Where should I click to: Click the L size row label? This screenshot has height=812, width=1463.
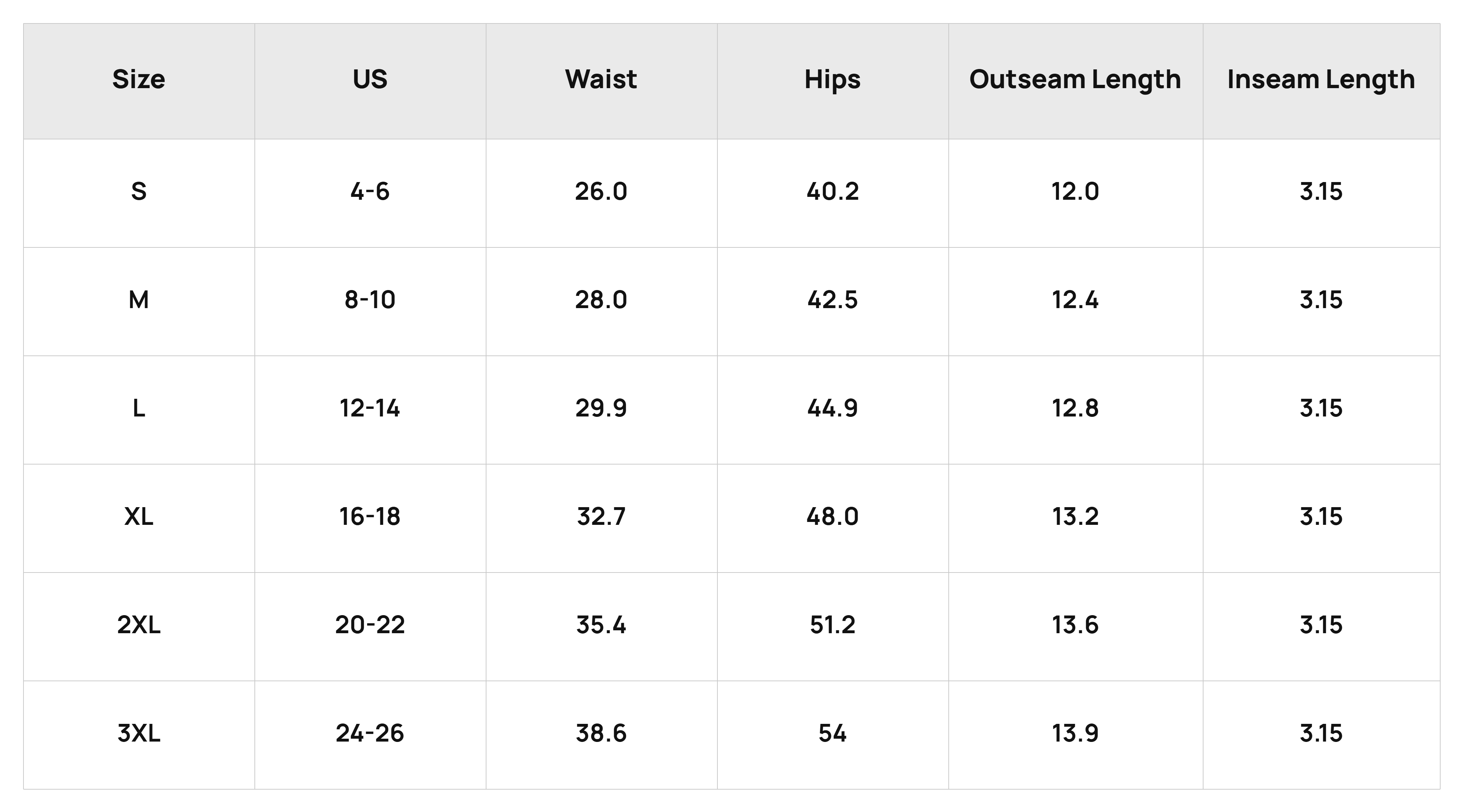[138, 408]
